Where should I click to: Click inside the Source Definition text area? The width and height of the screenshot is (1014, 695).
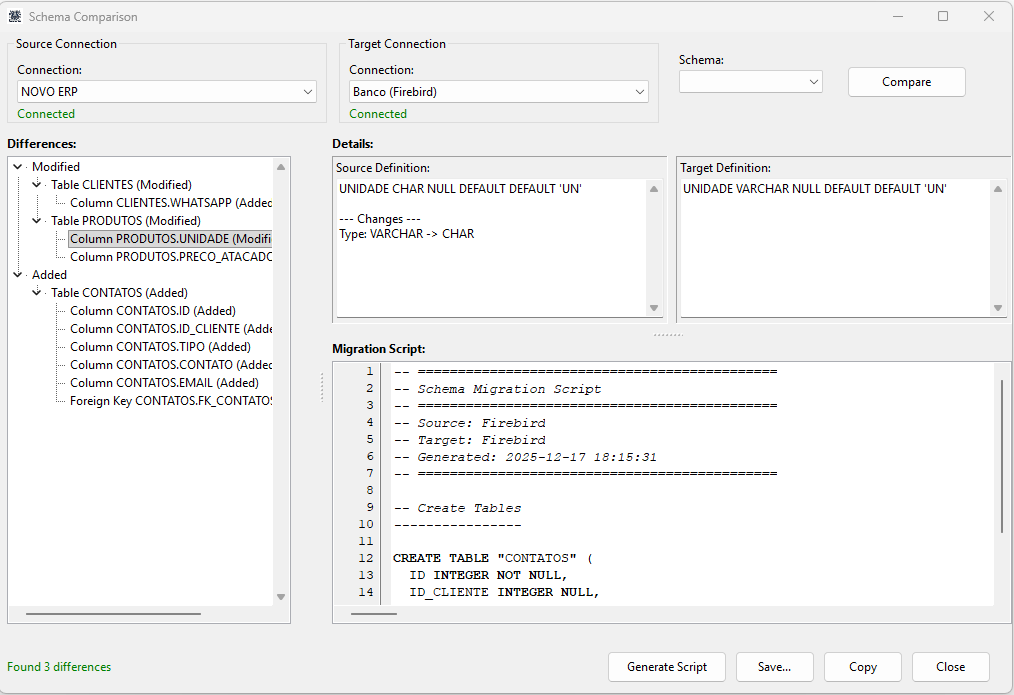click(491, 248)
